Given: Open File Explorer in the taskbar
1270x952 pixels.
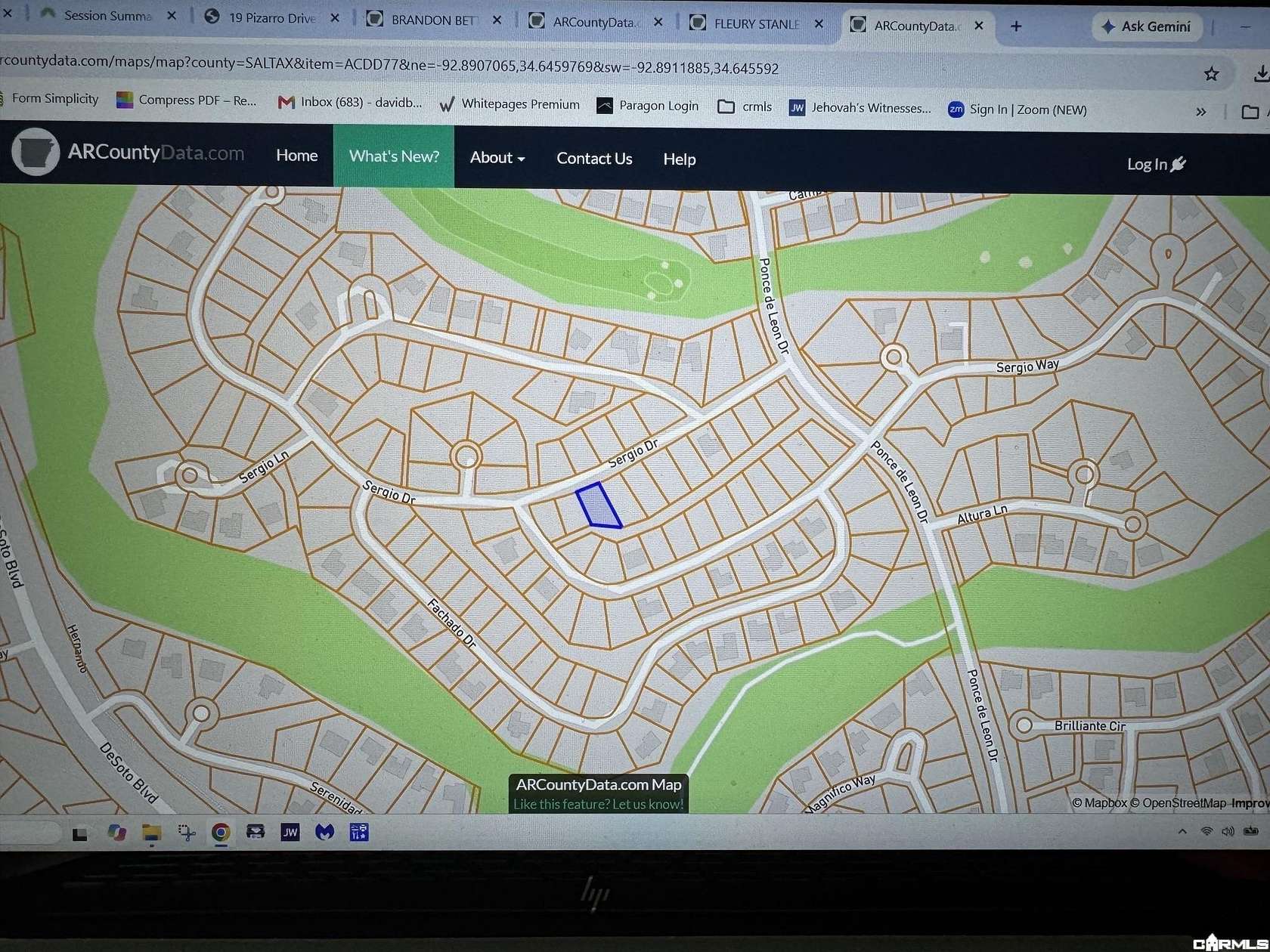Looking at the screenshot, I should pos(152,833).
